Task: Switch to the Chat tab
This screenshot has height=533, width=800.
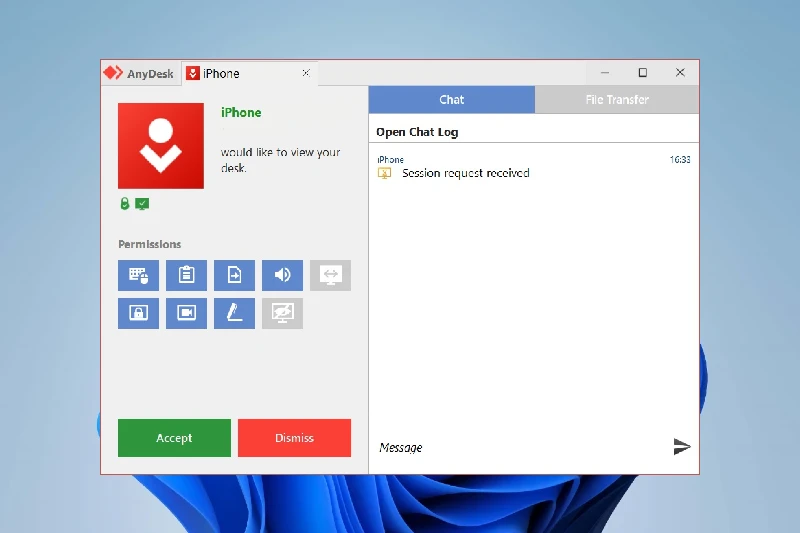Action: point(452,99)
